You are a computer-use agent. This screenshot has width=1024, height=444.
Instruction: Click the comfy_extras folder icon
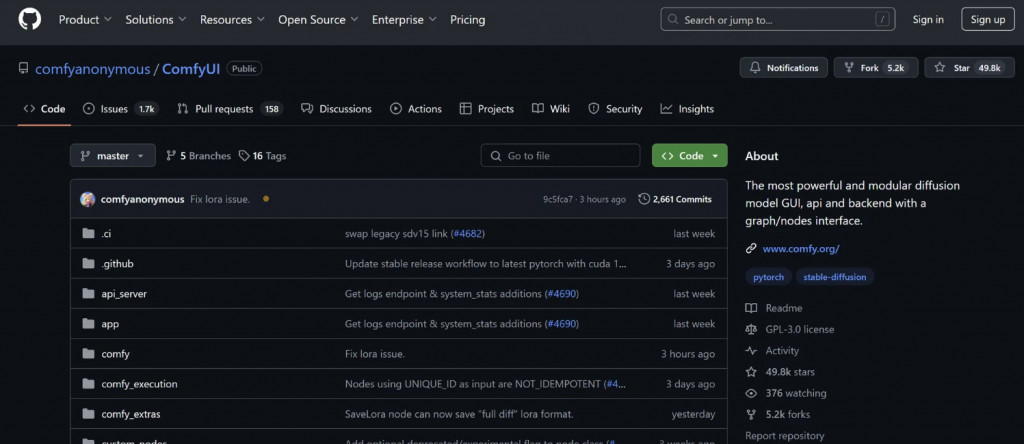coord(88,414)
